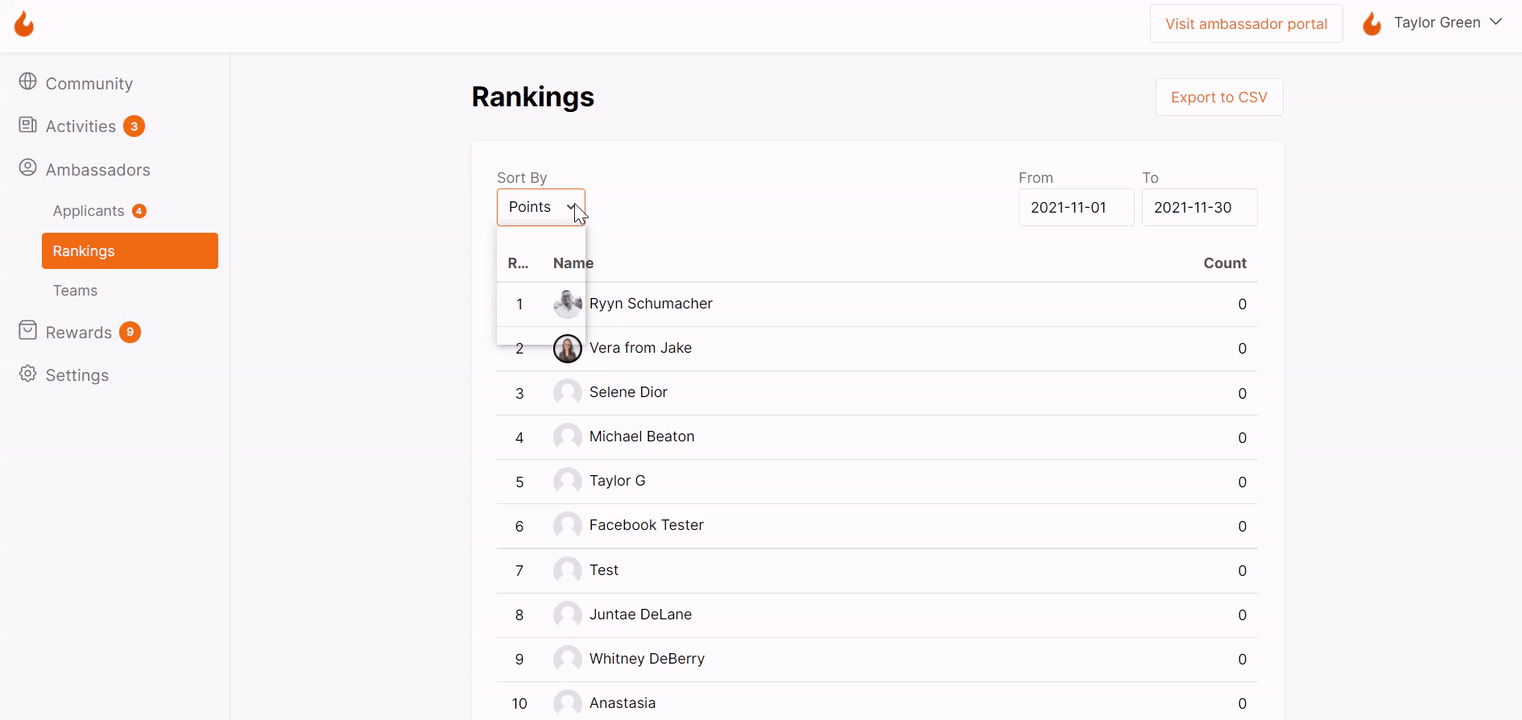
Task: Click the Taylor Green account name
Action: click(1437, 22)
